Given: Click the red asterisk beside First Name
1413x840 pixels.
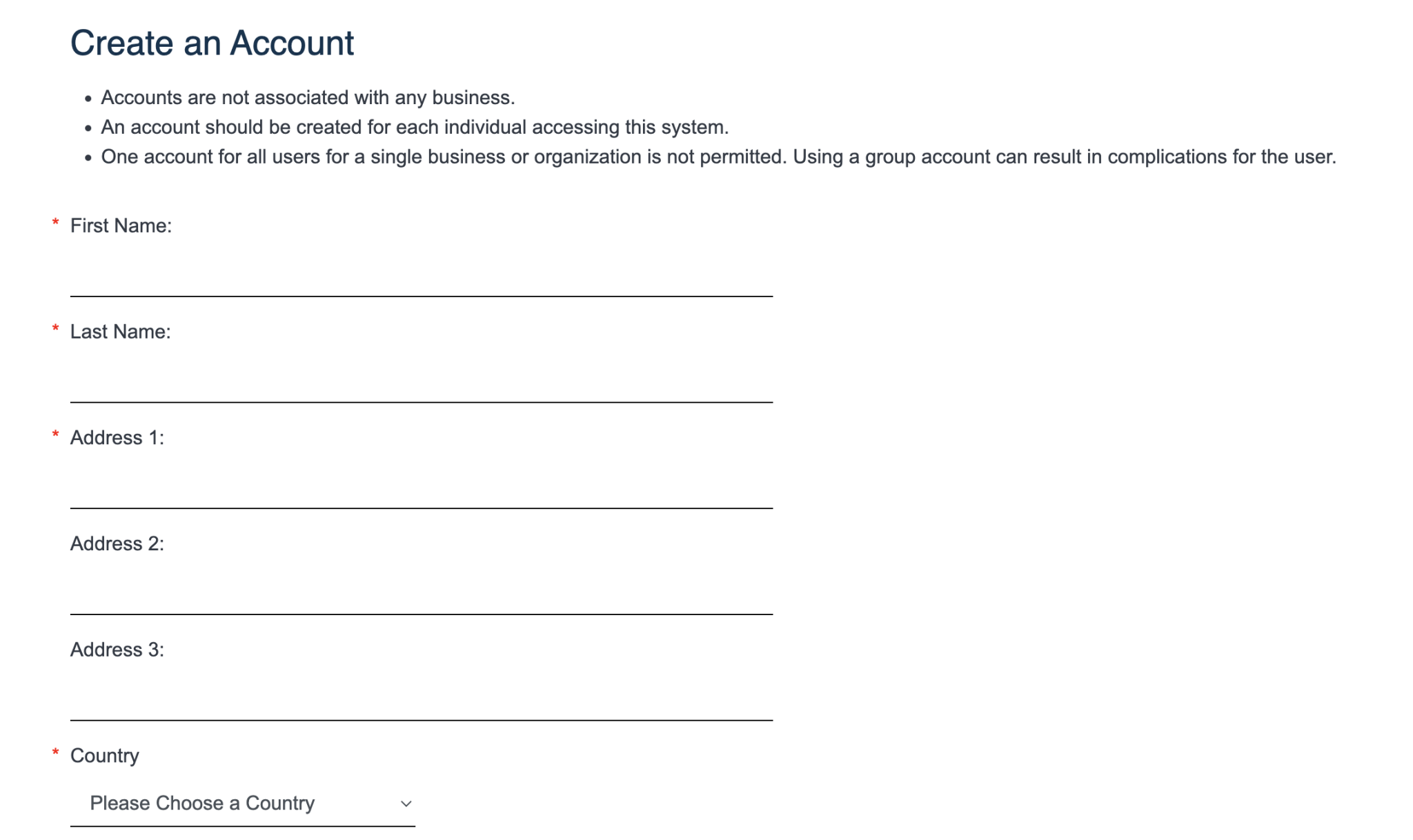Looking at the screenshot, I should pyautogui.click(x=55, y=223).
